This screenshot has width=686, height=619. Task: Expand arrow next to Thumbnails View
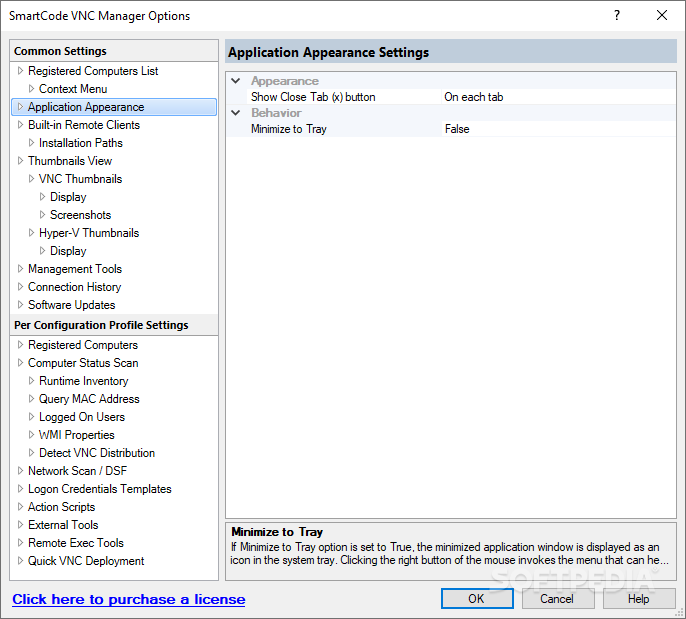point(20,161)
